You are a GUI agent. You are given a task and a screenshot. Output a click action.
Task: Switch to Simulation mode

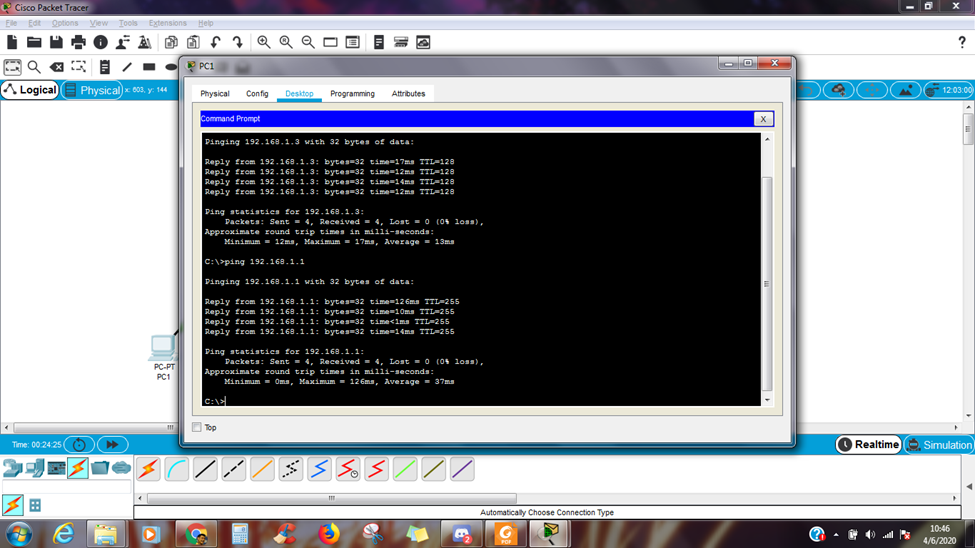(939, 445)
